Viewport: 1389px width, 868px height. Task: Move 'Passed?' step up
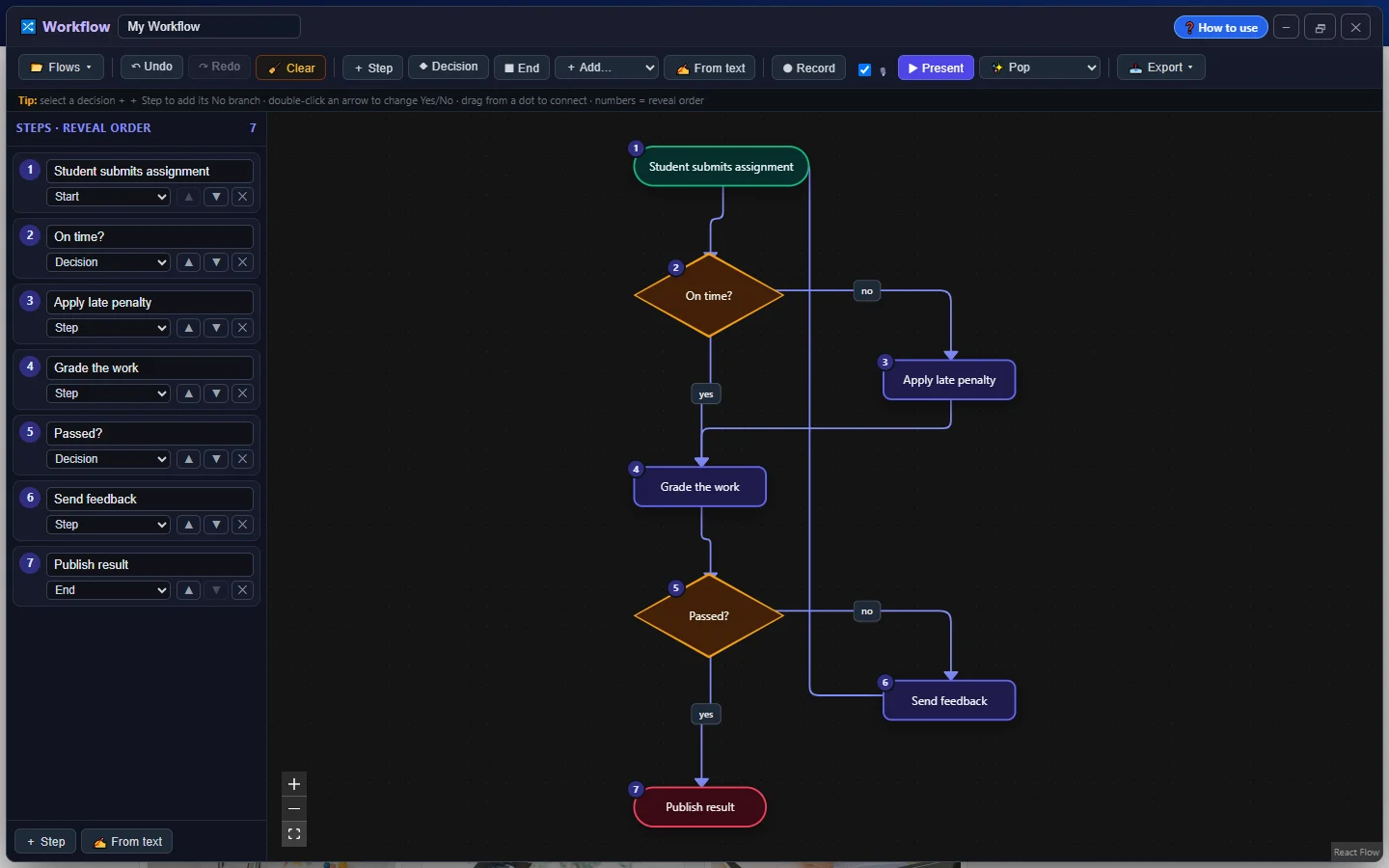click(189, 459)
